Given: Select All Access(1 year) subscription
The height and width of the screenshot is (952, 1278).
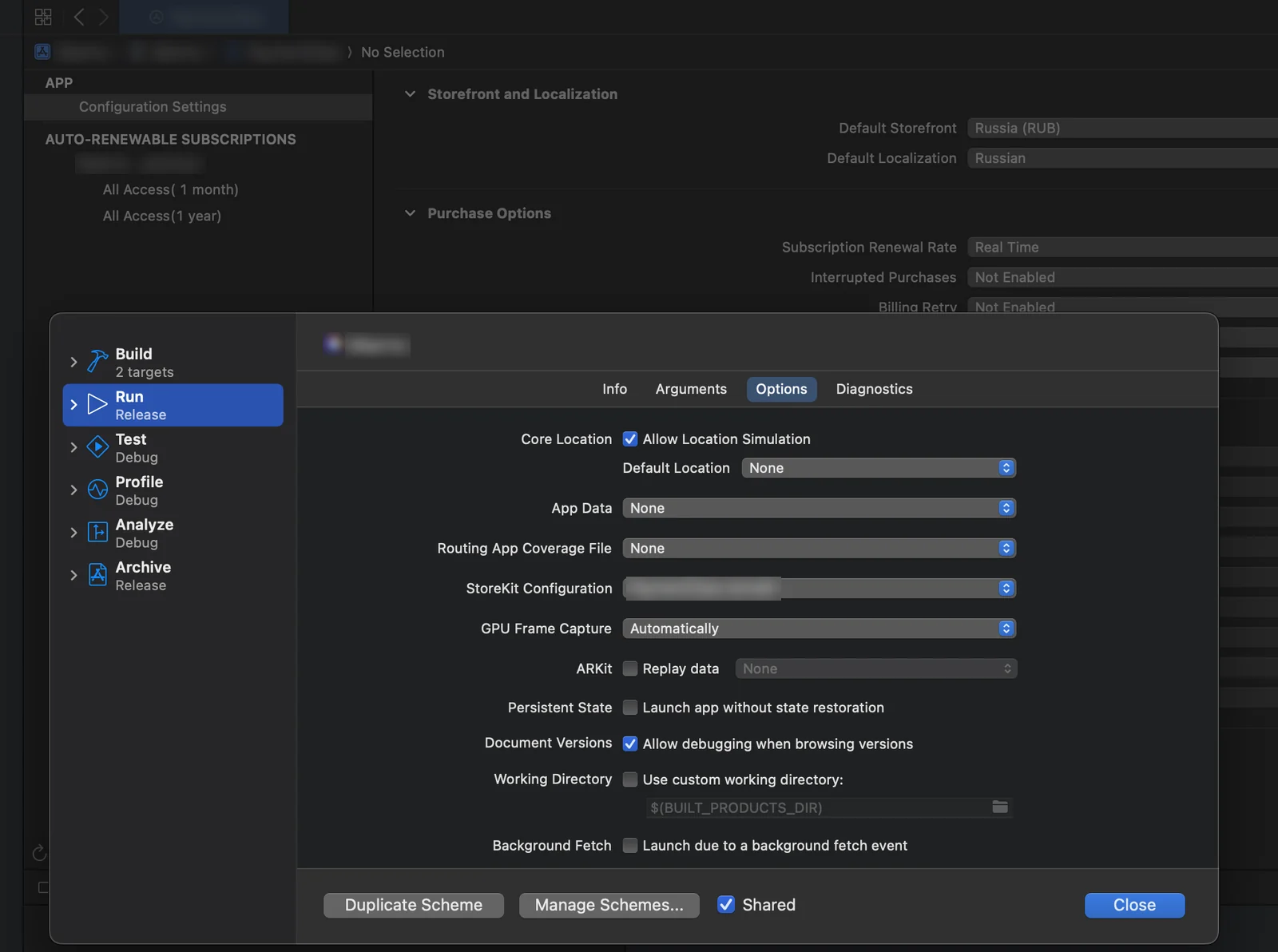Looking at the screenshot, I should point(162,216).
